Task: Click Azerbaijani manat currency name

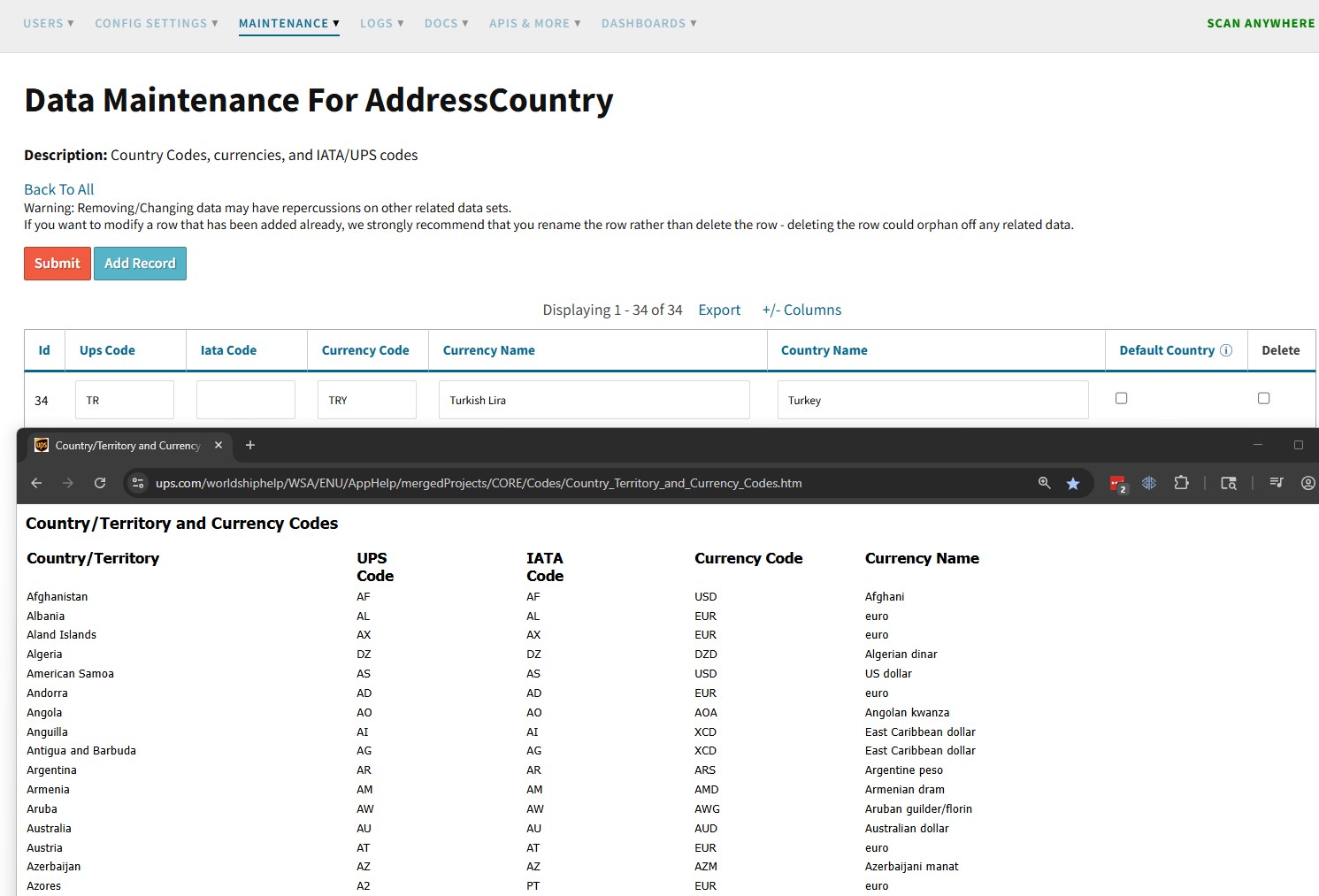Action: 912,867
